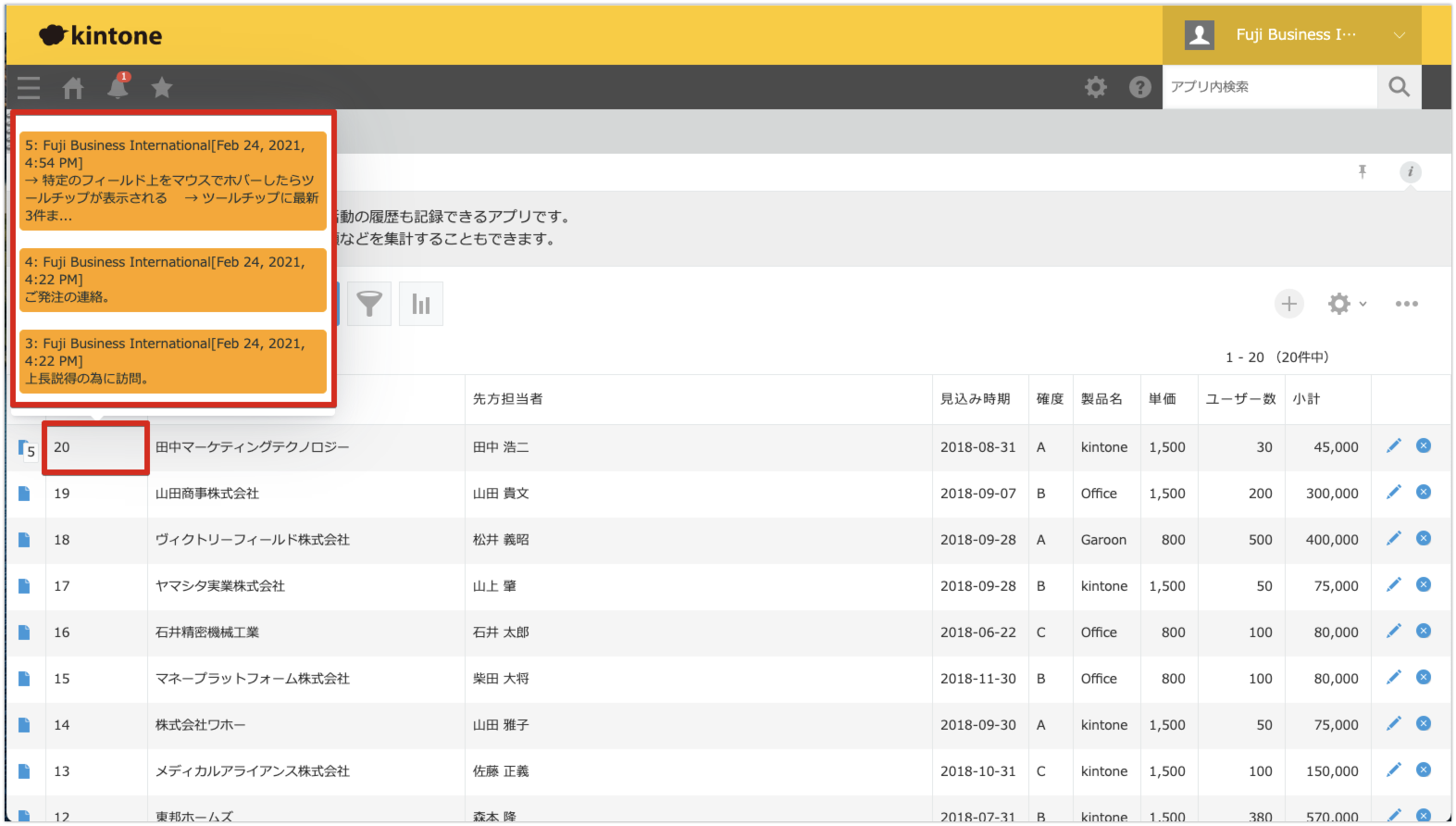Edit record 15 with pencil
This screenshot has height=826, width=1456.
[x=1394, y=678]
